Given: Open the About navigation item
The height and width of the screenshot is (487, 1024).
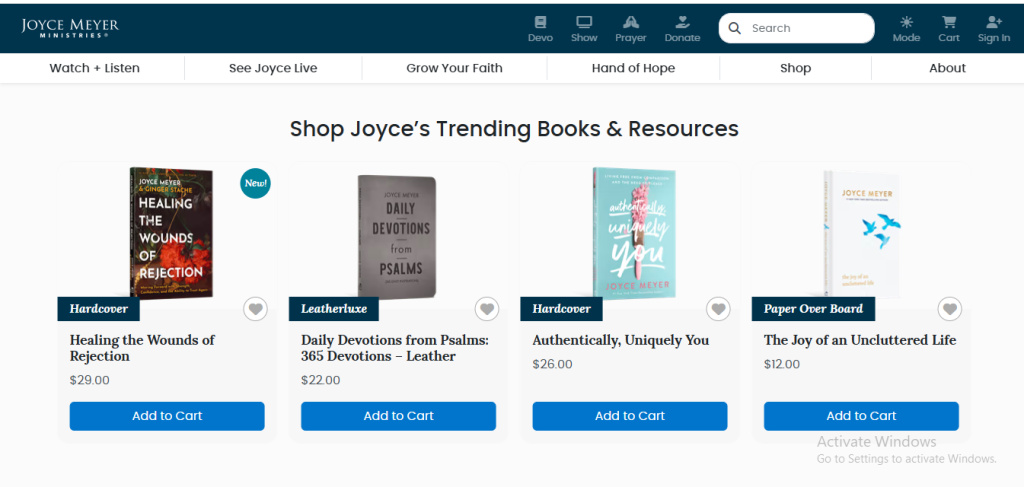Looking at the screenshot, I should tap(947, 68).
